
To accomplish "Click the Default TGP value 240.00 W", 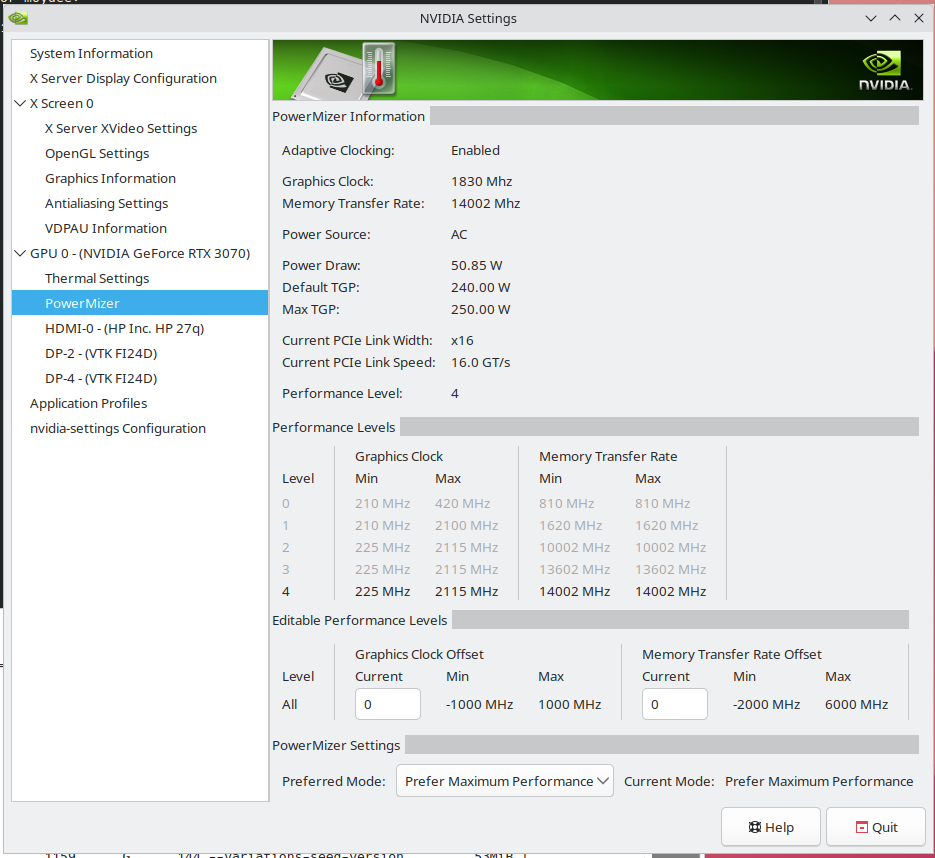I will [x=481, y=287].
